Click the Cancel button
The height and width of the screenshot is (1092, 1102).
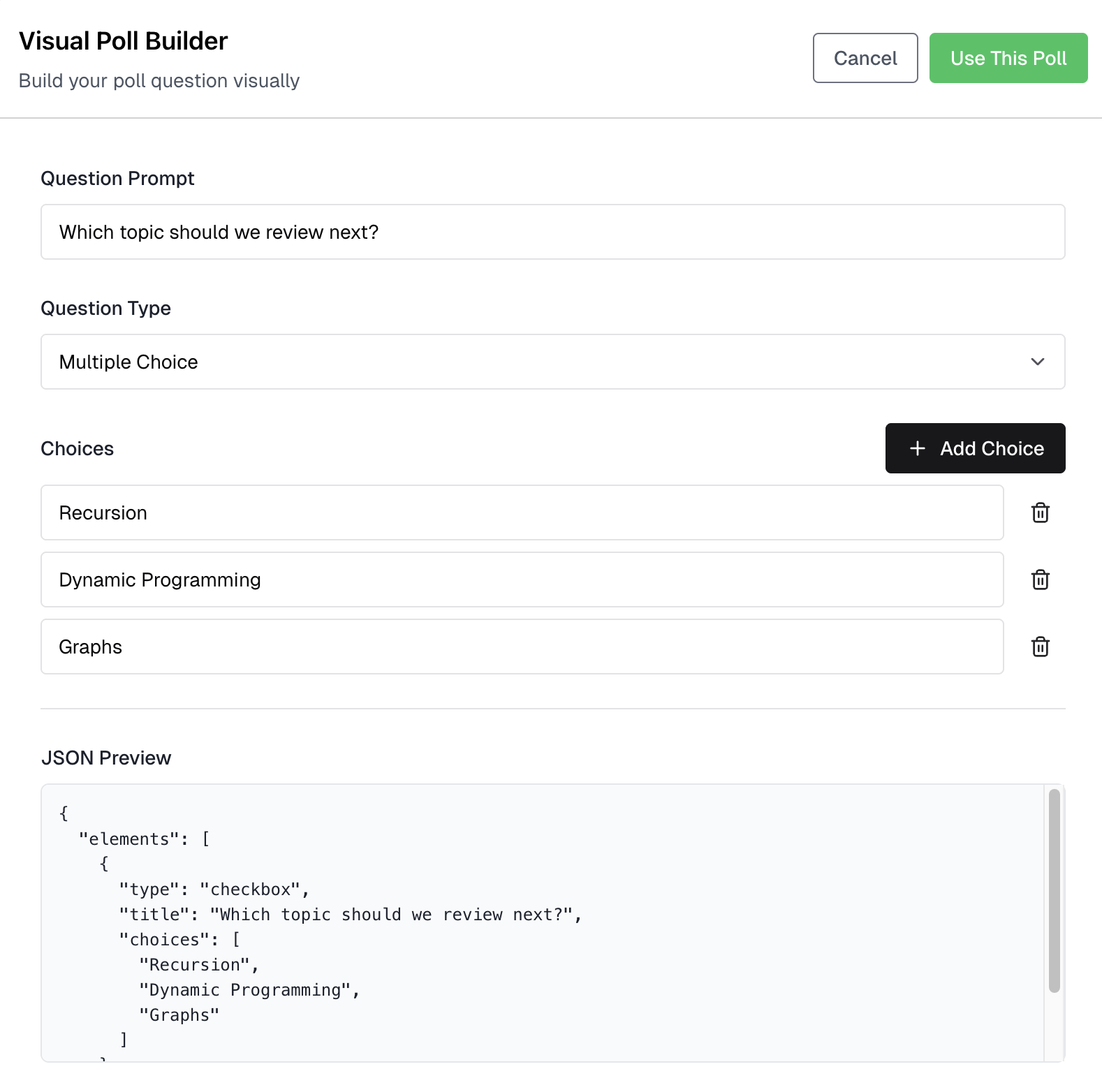[865, 58]
